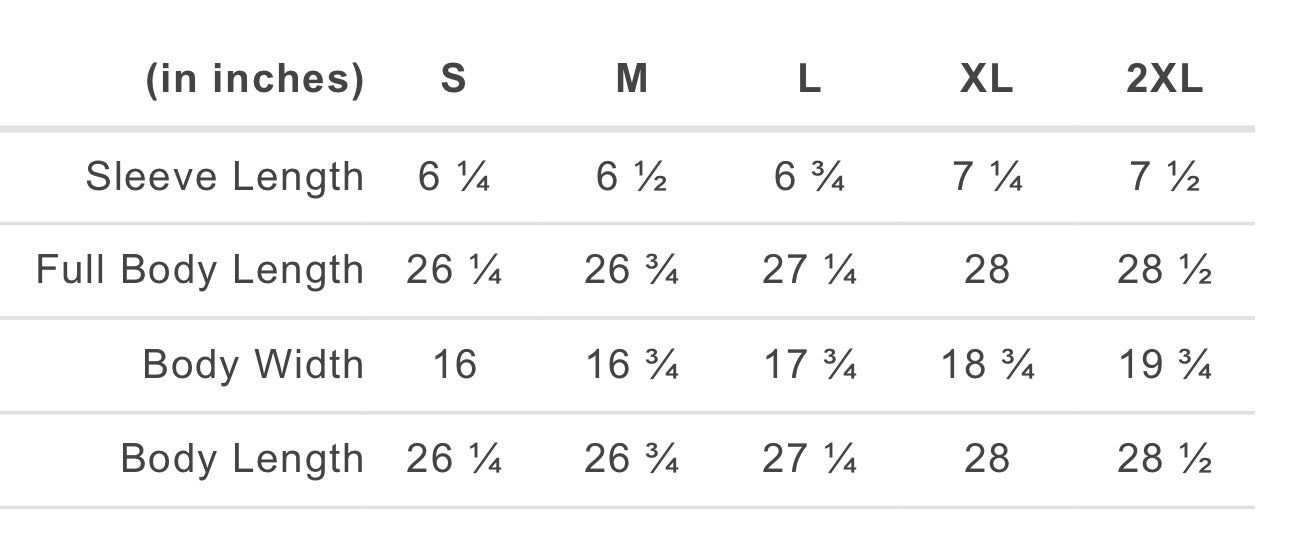Click the Body Width value 16 for S
The image size is (1309, 558).
(453, 364)
